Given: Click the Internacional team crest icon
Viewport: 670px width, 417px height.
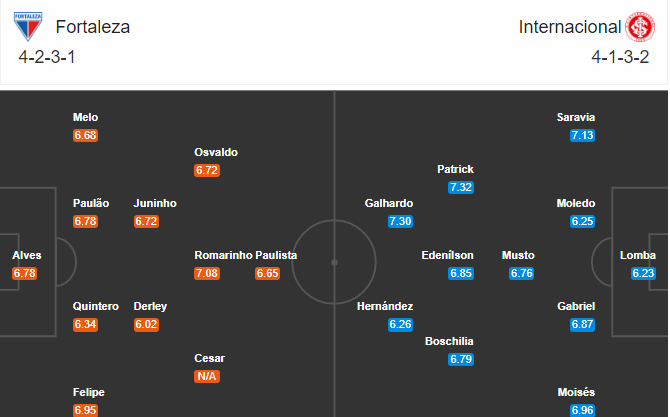Looking at the screenshot, I should click(x=640, y=27).
